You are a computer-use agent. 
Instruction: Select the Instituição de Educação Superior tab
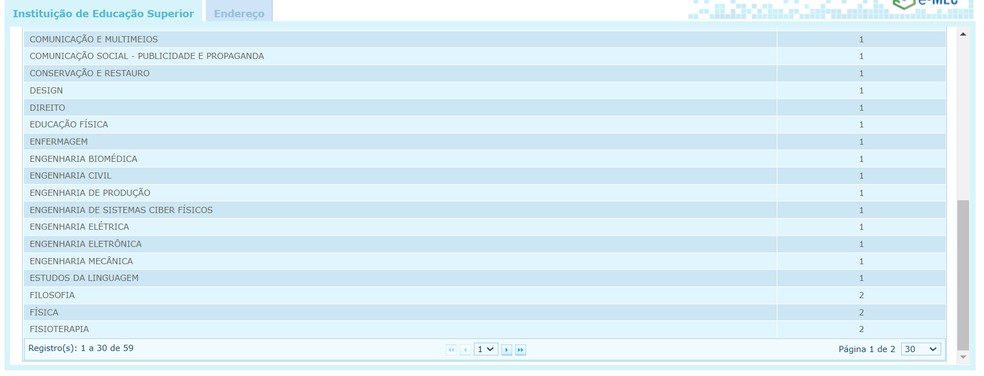[x=104, y=13]
